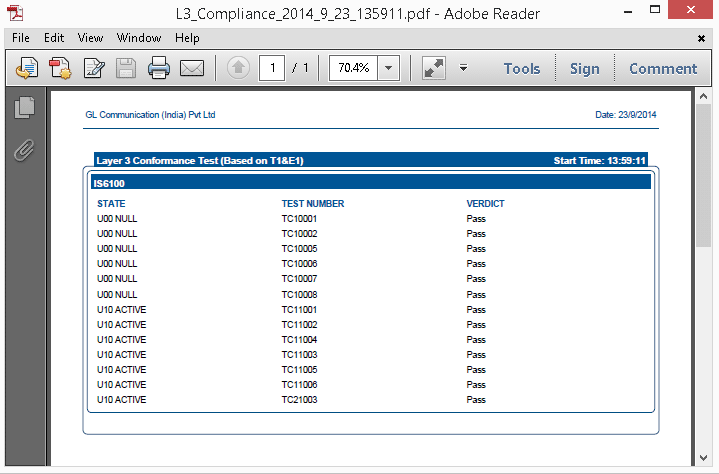
Task: Click the VERDICT column header
Action: pos(485,204)
